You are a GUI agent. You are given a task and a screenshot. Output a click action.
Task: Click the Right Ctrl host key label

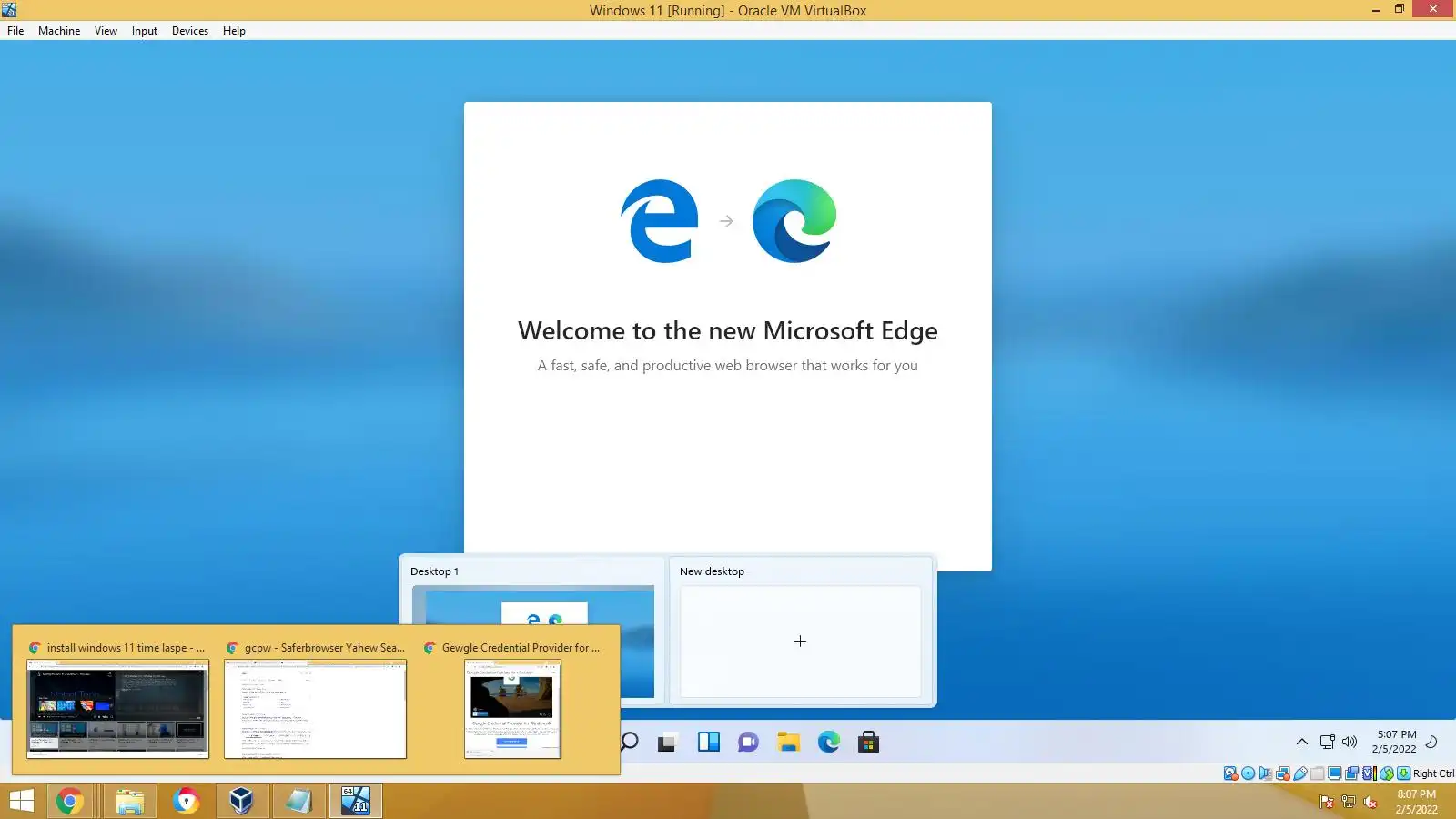point(1433,773)
